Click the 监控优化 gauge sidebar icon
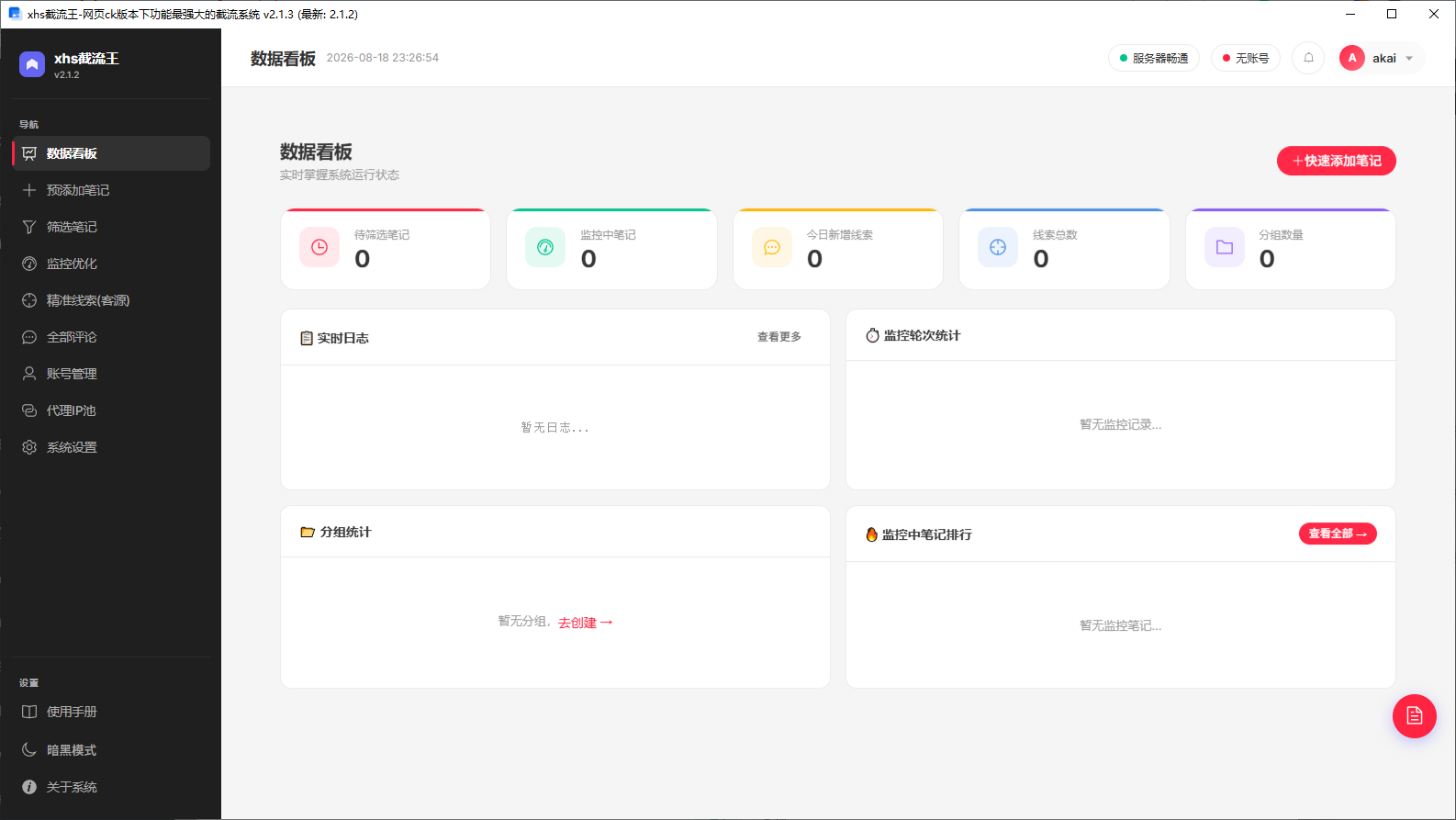Image resolution: width=1456 pixels, height=820 pixels. coord(29,264)
